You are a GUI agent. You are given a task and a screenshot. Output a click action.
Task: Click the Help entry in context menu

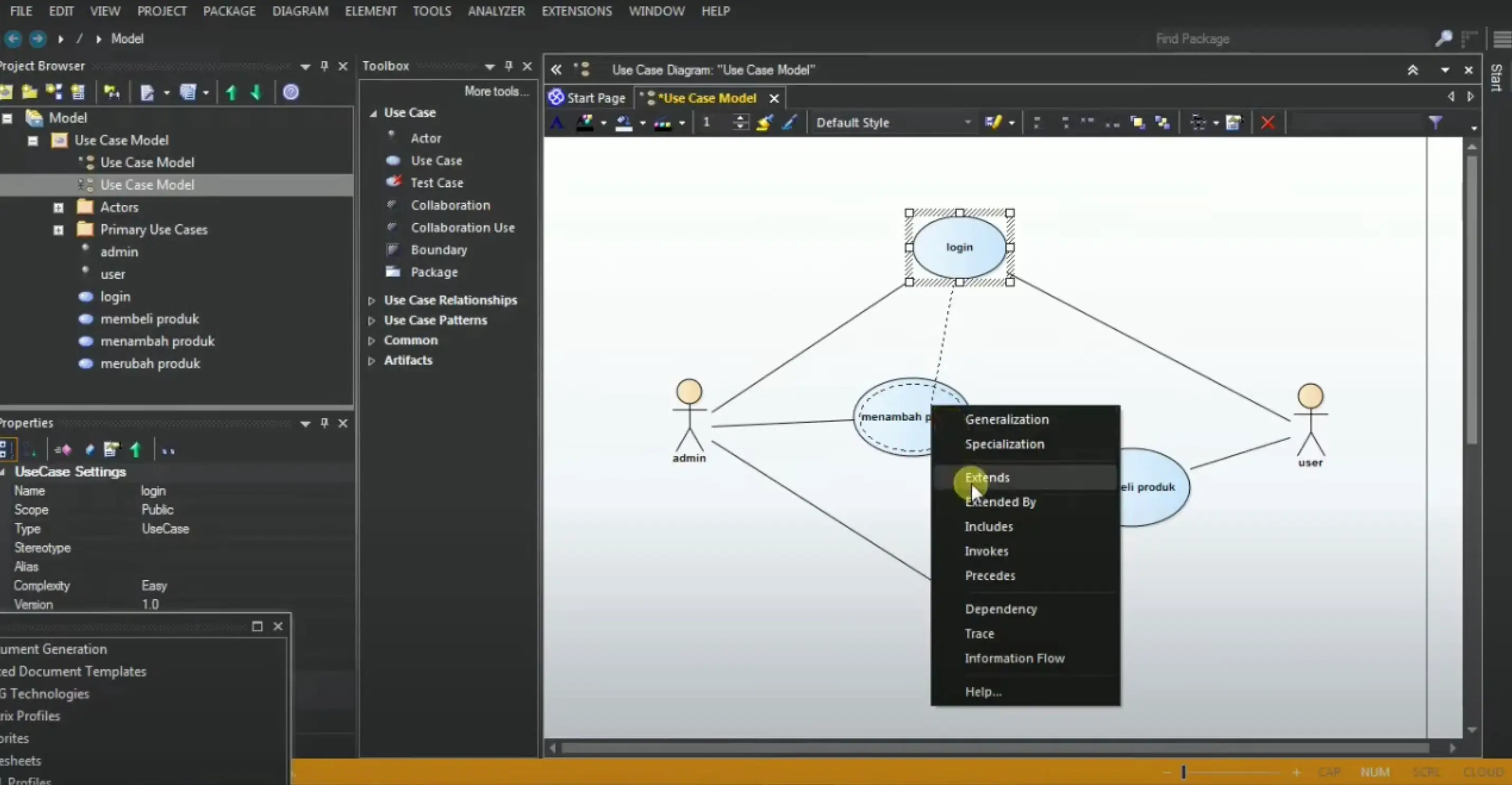coord(983,691)
